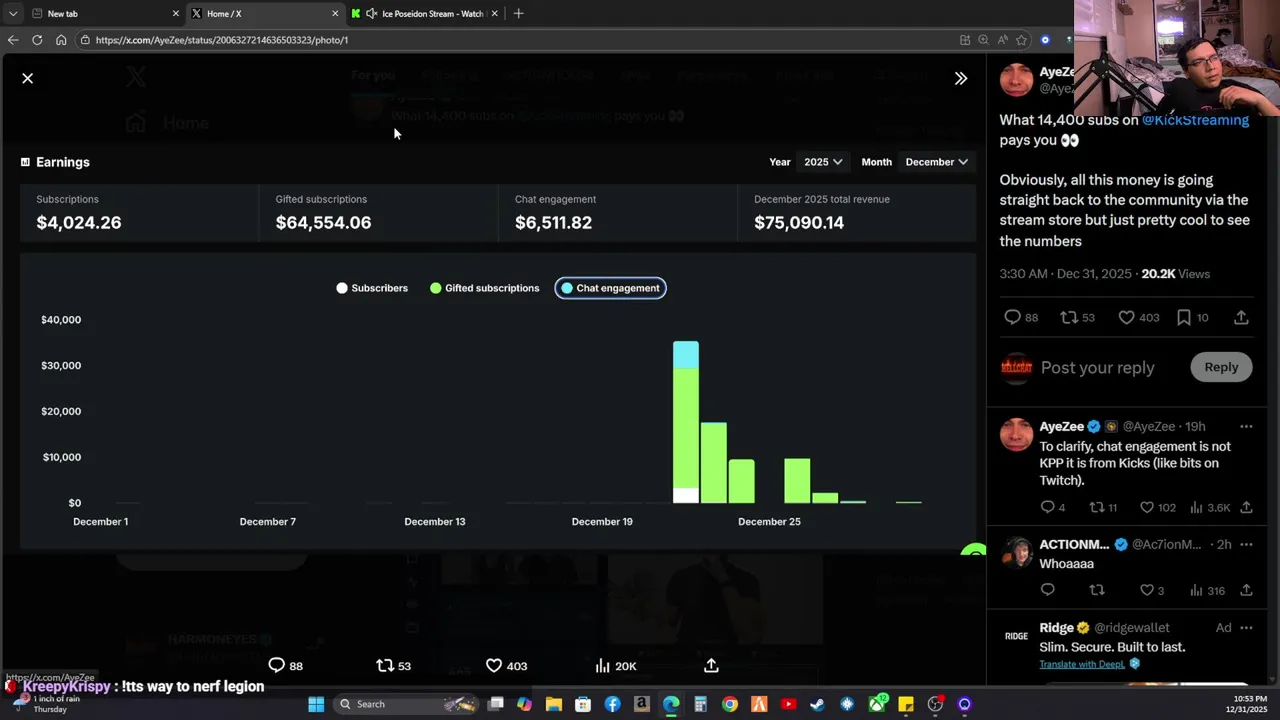Open a new browser tab with plus button
The image size is (1280, 720).
click(518, 13)
